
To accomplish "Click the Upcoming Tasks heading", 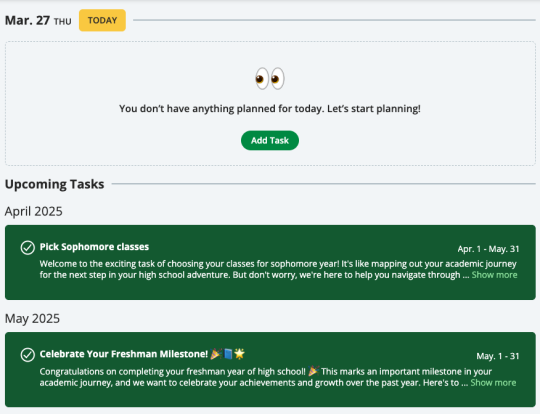I will click(x=54, y=184).
